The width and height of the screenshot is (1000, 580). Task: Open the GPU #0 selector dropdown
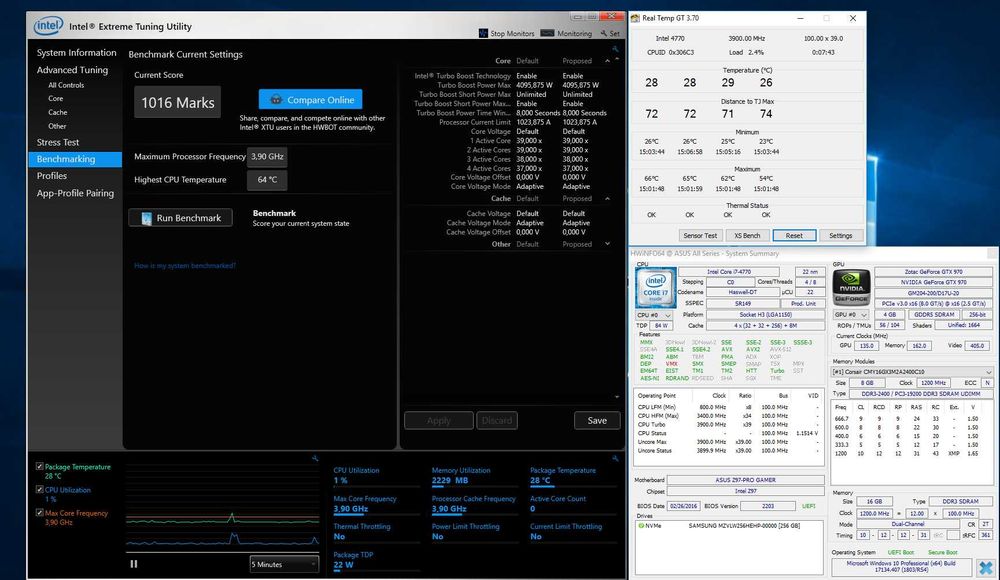point(851,315)
